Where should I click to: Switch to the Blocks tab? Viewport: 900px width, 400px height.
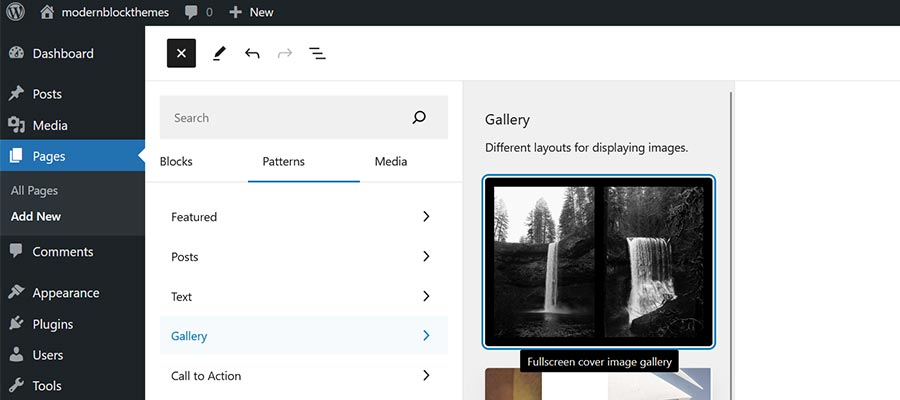(x=176, y=161)
